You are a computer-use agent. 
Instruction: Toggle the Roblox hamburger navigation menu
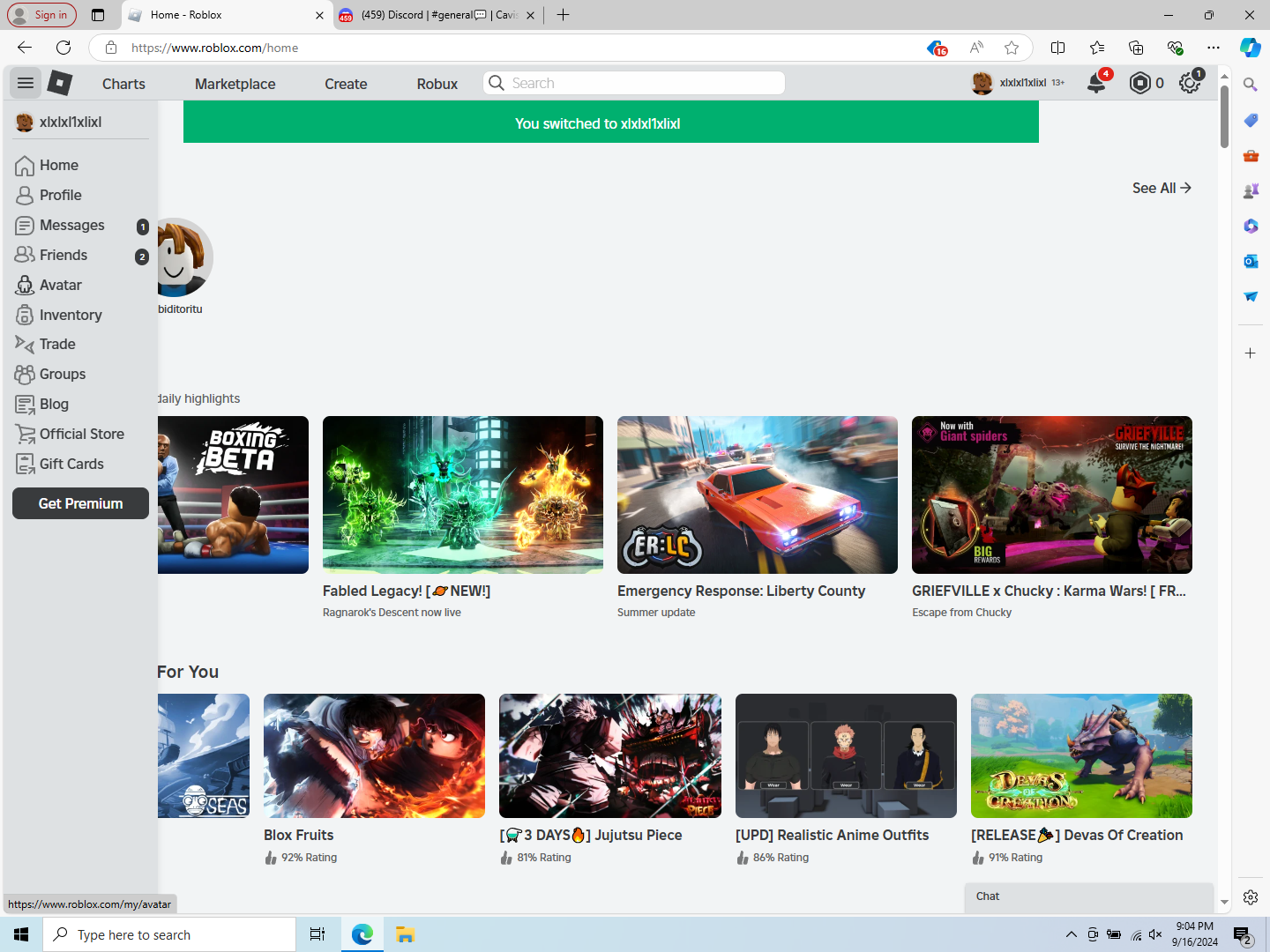tap(26, 83)
